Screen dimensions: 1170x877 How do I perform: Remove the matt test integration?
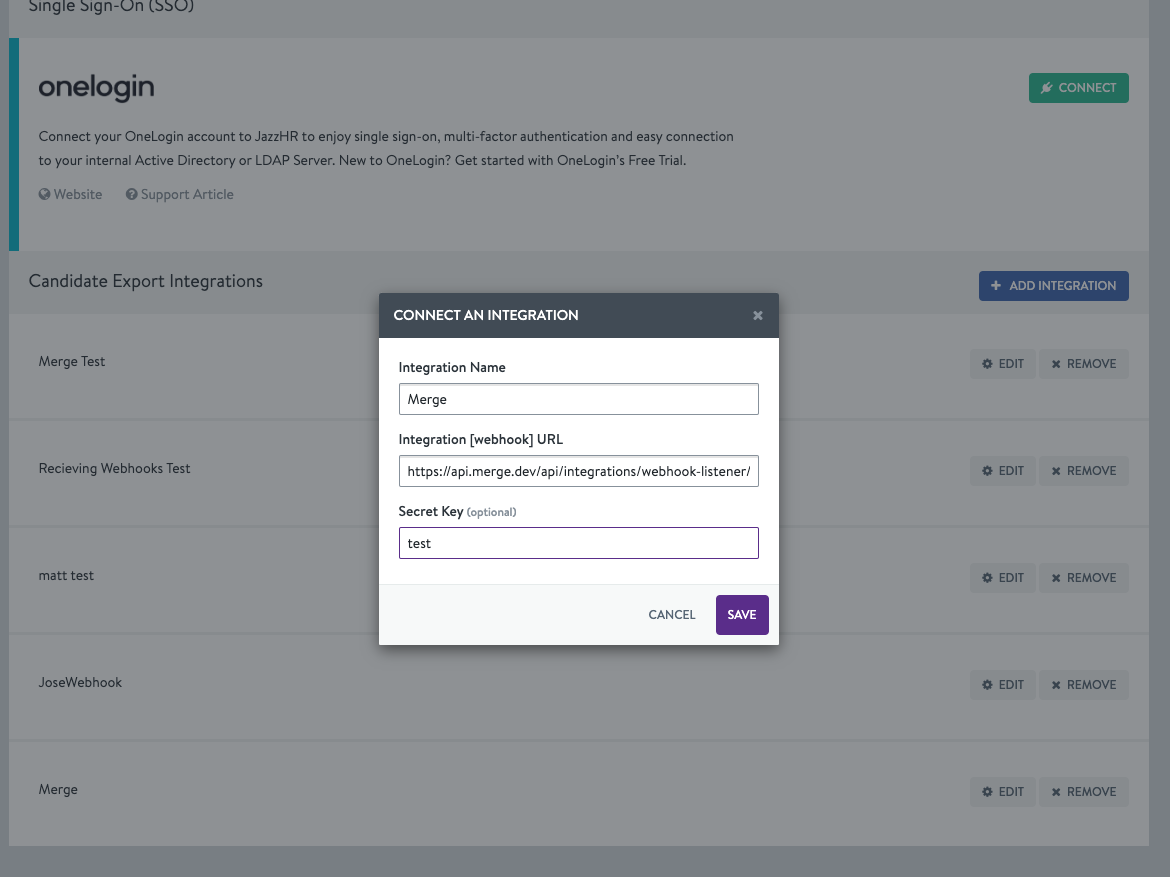point(1083,578)
